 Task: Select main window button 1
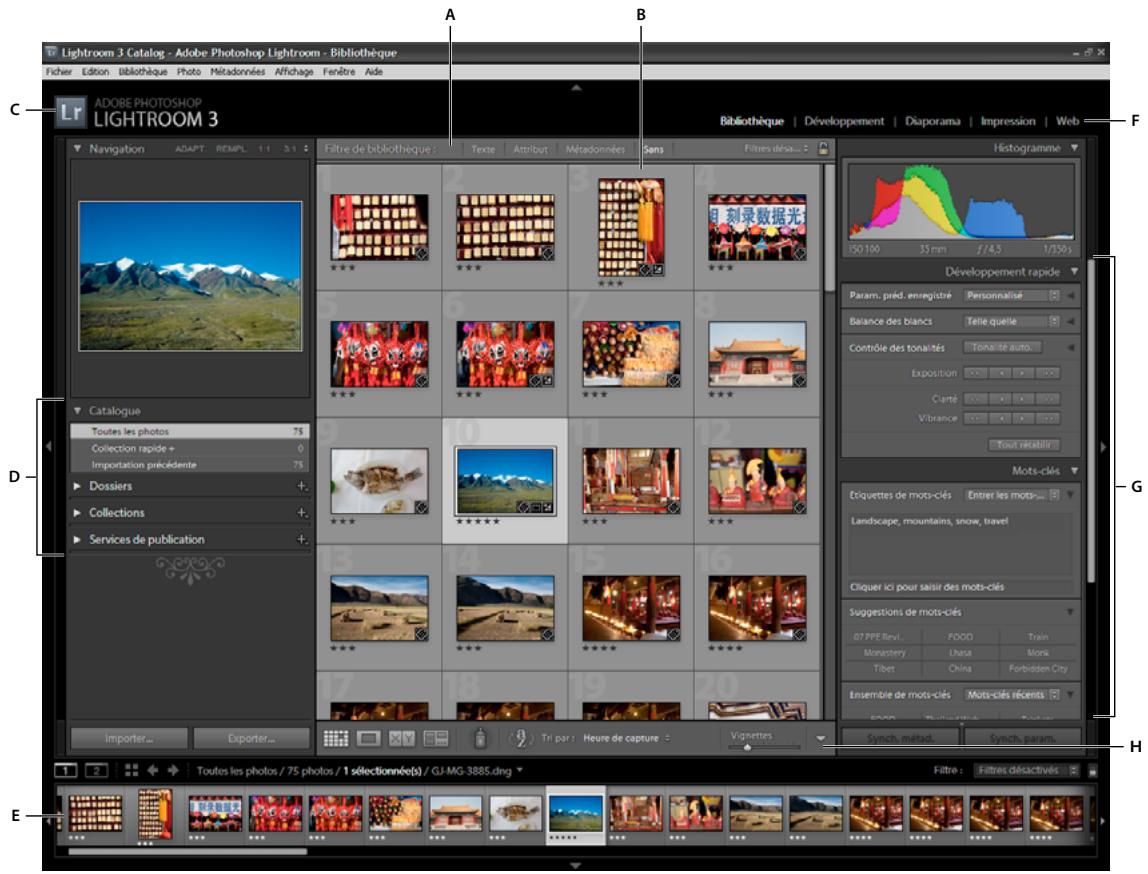point(66,770)
